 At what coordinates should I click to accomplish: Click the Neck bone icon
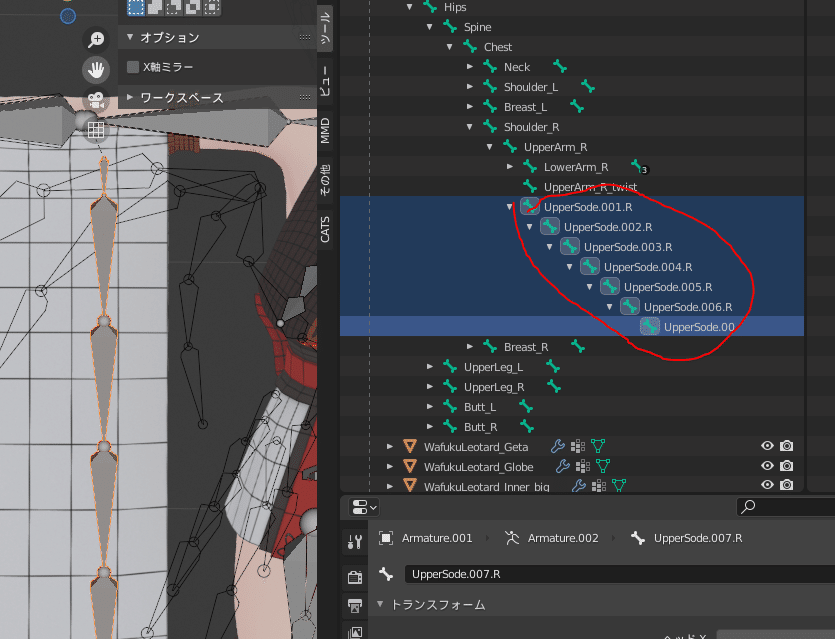tap(490, 67)
